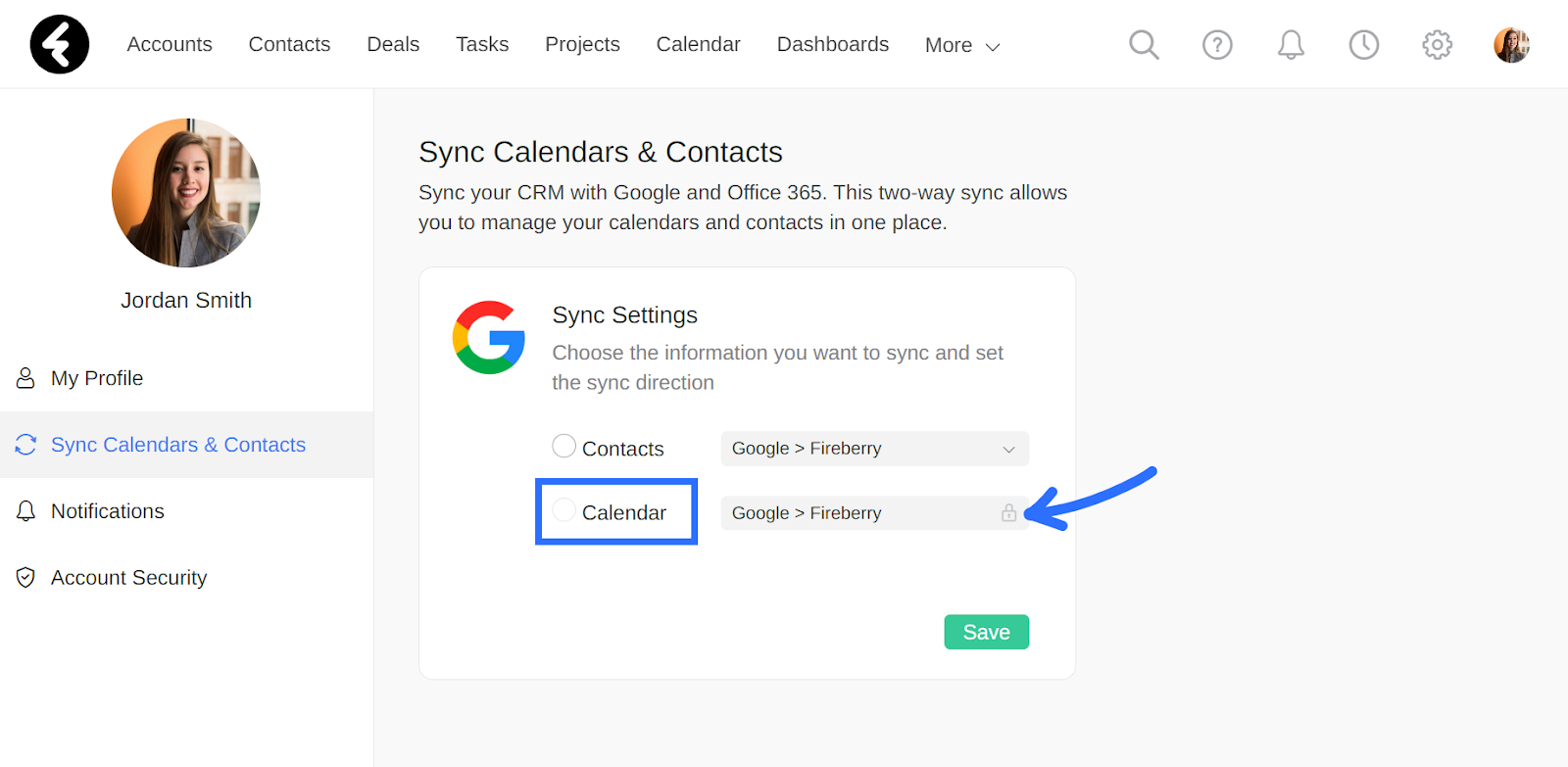This screenshot has width=1568, height=767.
Task: Open the Contacts sync direction dropdown
Action: (x=875, y=449)
